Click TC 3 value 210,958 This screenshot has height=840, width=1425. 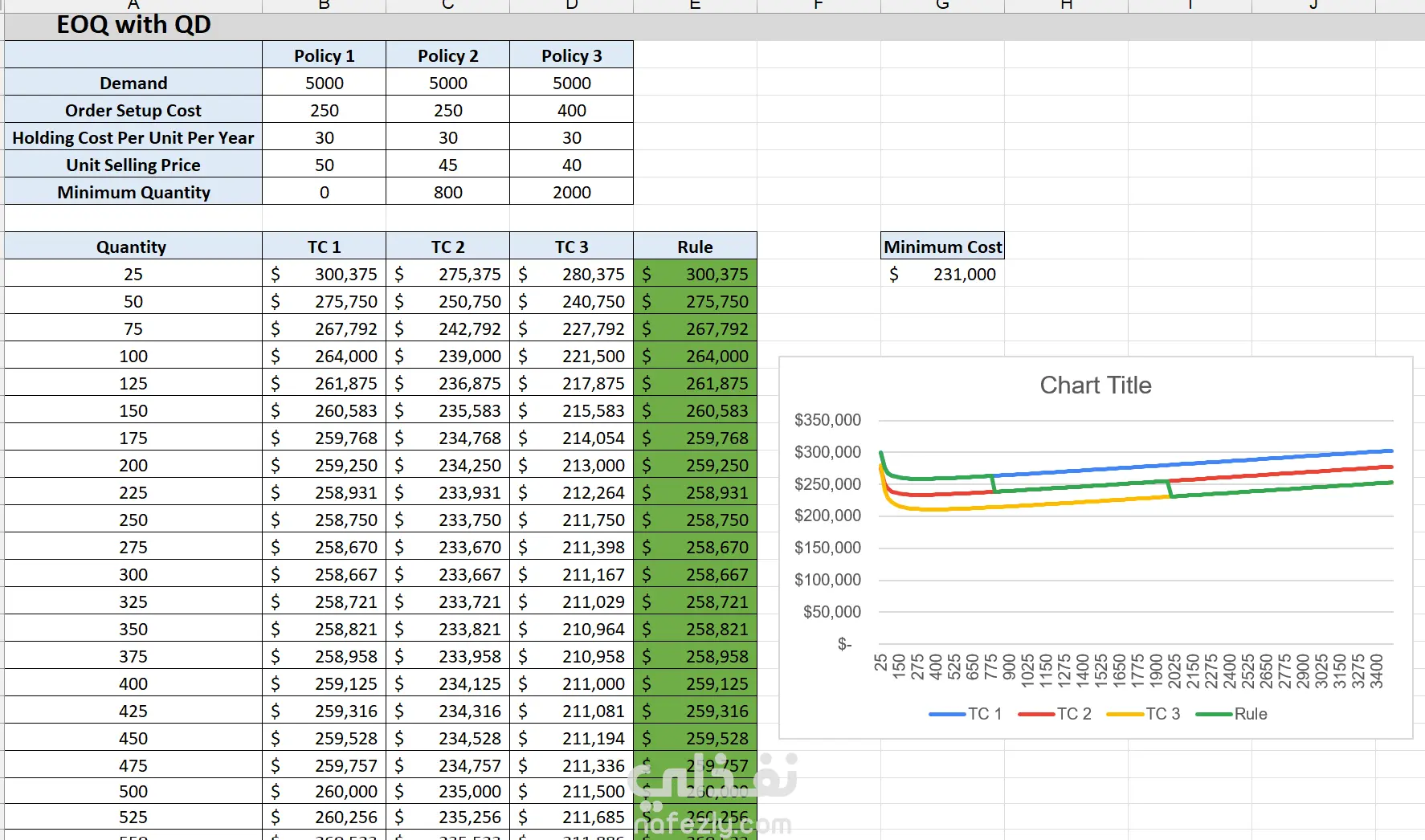coord(571,656)
